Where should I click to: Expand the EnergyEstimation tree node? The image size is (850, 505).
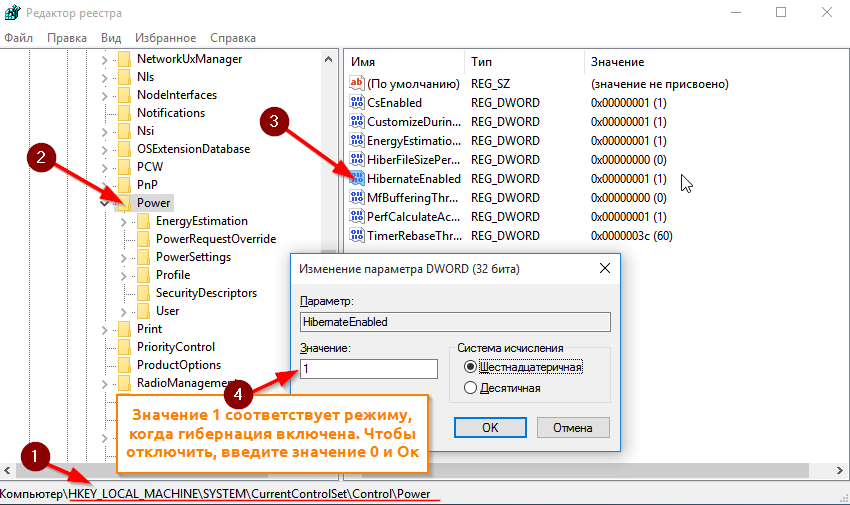124,221
